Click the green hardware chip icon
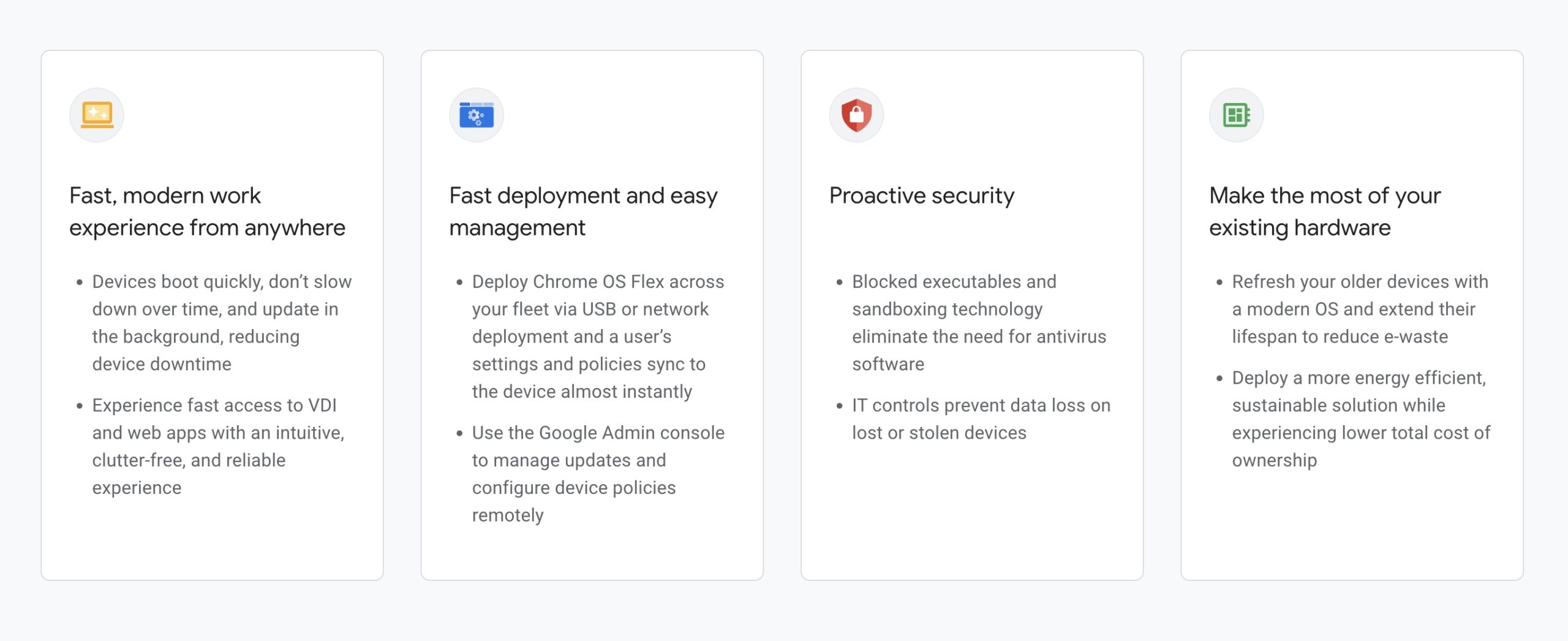Screen dimensions: 1568x641 (x=1236, y=115)
